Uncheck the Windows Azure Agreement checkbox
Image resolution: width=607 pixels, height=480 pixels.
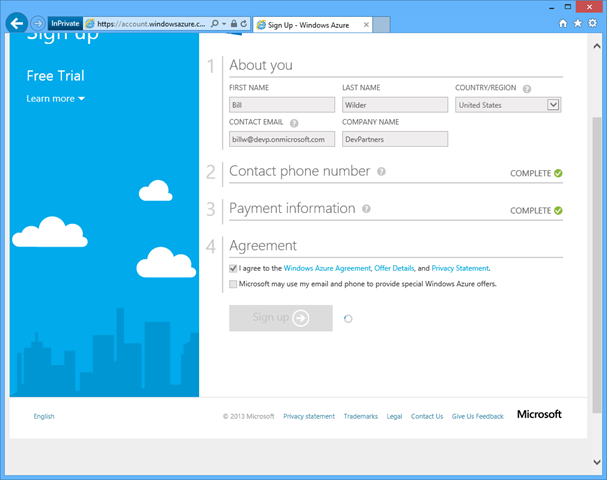point(233,269)
